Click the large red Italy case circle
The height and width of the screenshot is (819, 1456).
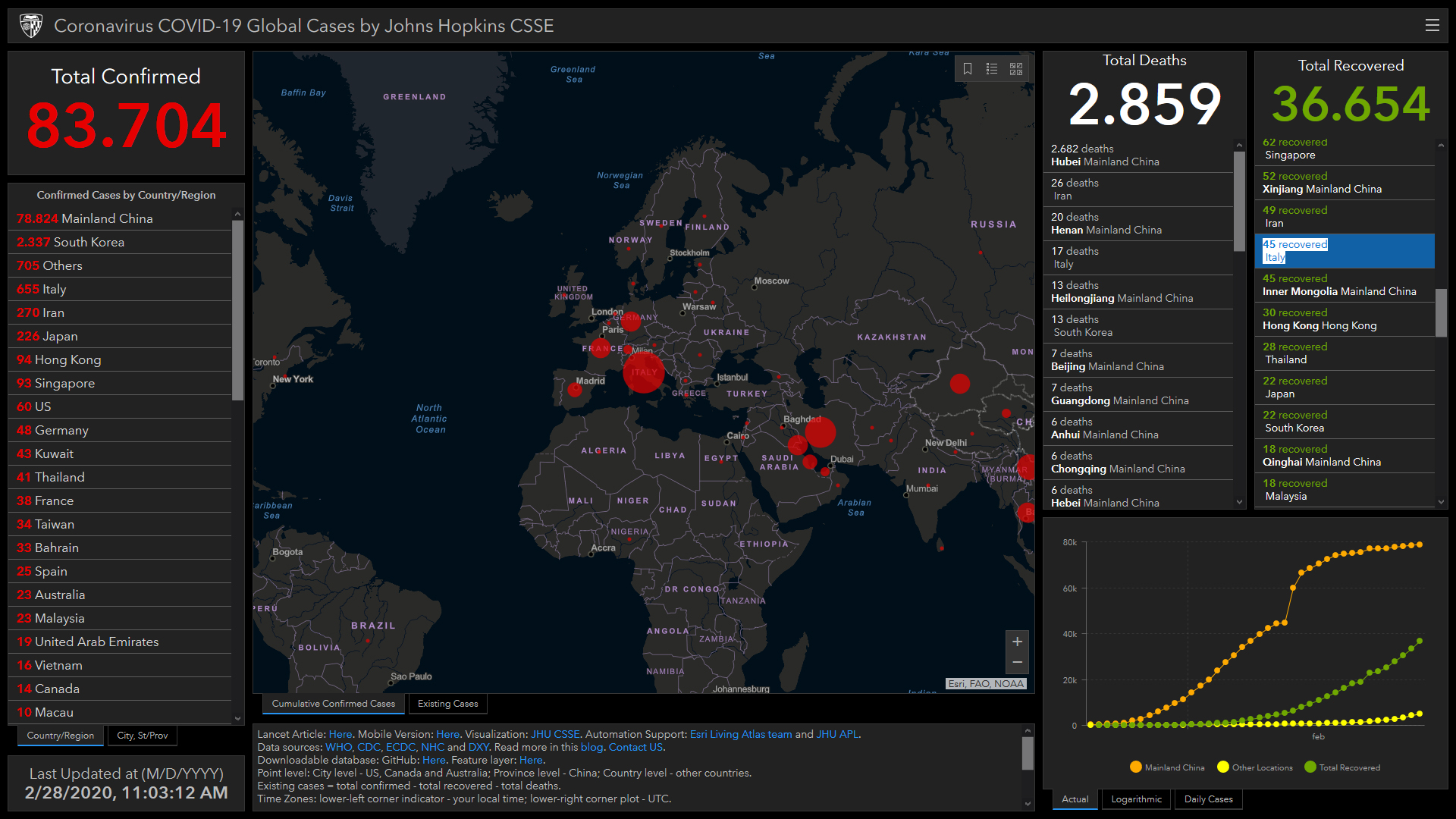pyautogui.click(x=644, y=372)
